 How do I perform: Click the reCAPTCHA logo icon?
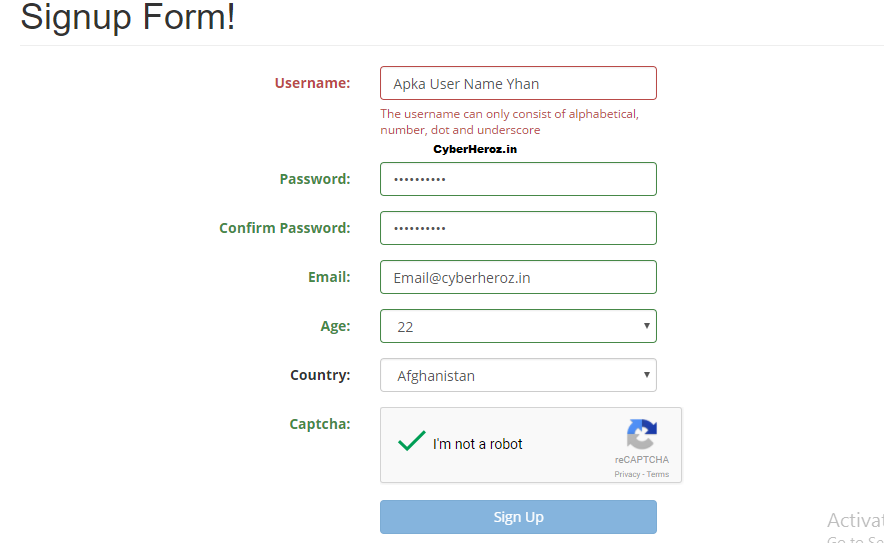pos(641,434)
